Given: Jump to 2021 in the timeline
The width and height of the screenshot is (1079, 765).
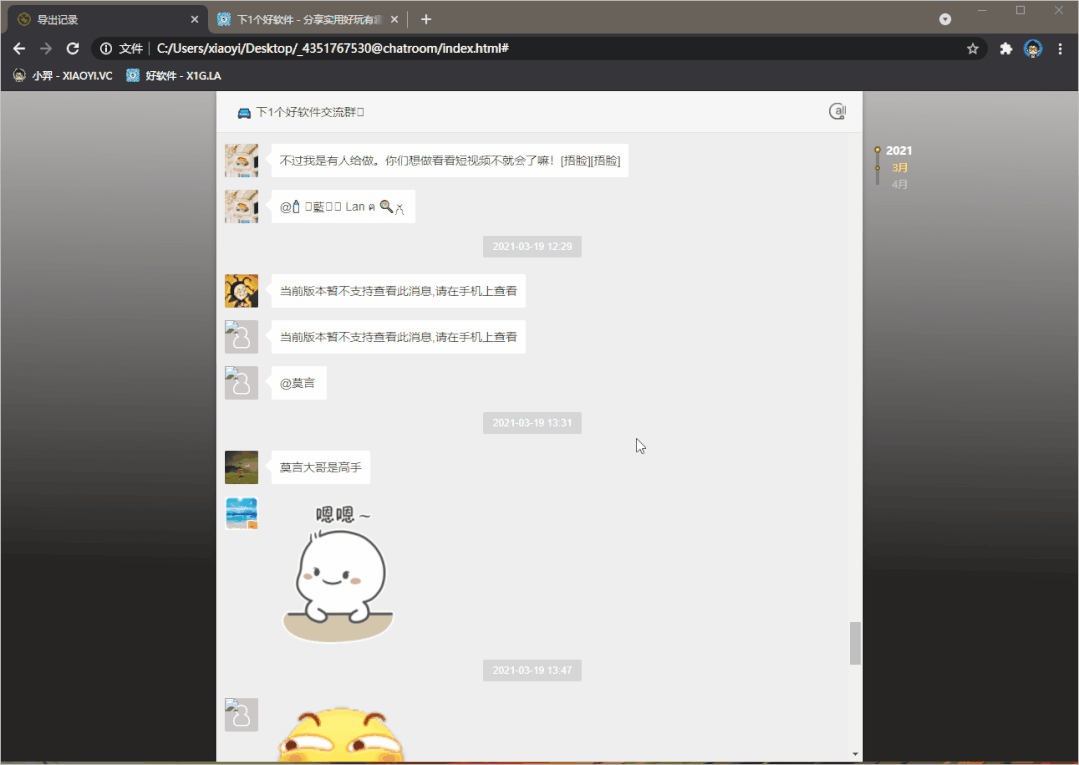Looking at the screenshot, I should click(x=899, y=150).
